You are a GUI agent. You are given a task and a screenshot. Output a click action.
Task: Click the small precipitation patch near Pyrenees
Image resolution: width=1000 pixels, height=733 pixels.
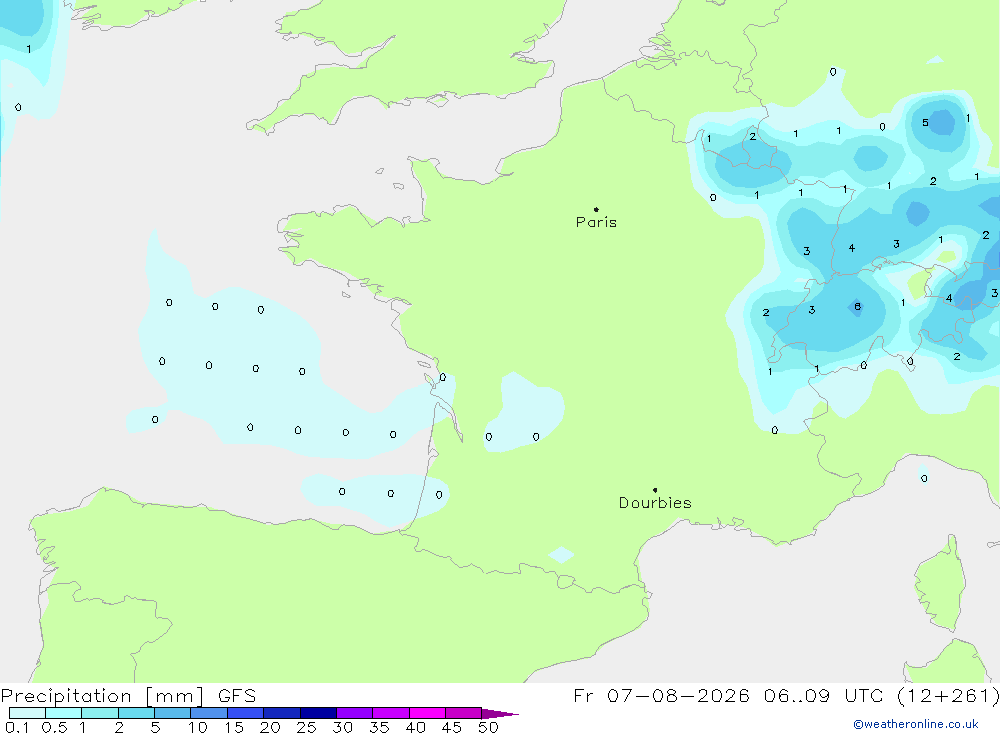click(x=561, y=554)
